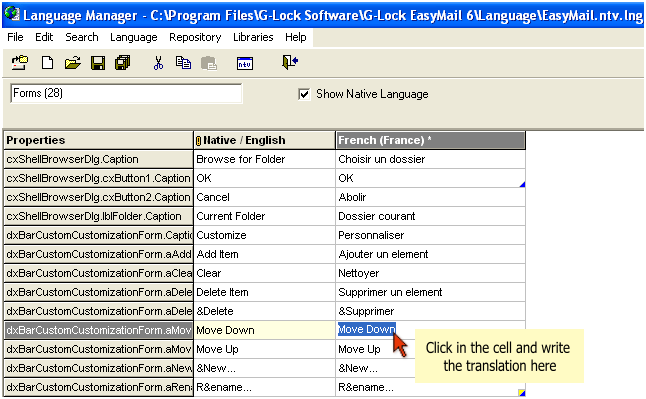646x399 pixels.
Task: Click the native column cell "&New..."
Action: tap(264, 368)
